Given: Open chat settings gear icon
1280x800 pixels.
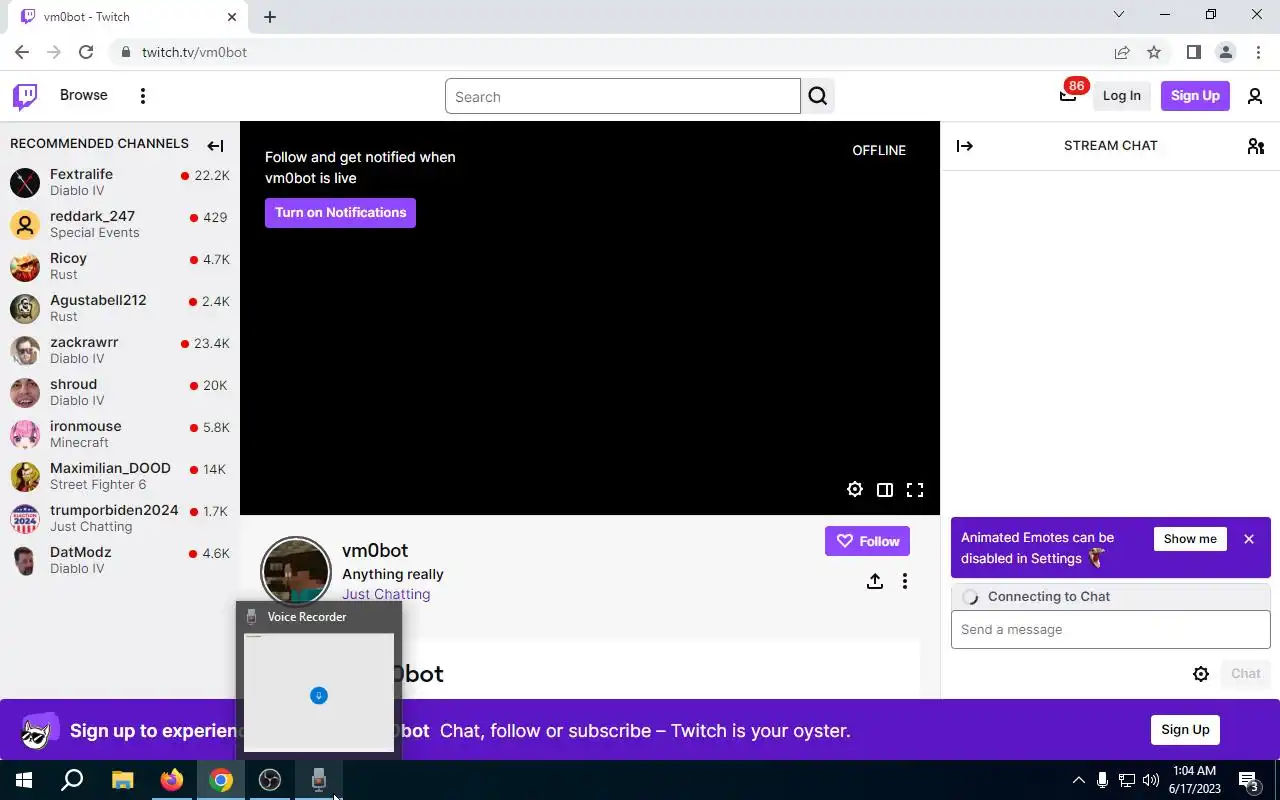Looking at the screenshot, I should point(1201,674).
